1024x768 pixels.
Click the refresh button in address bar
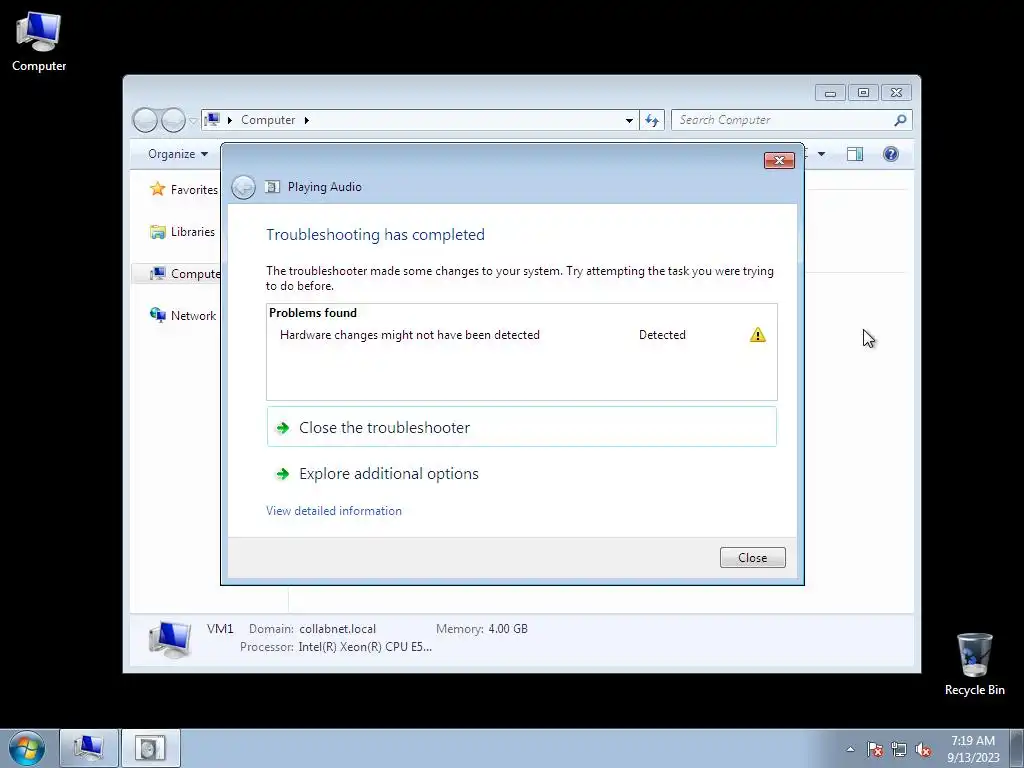[x=652, y=120]
